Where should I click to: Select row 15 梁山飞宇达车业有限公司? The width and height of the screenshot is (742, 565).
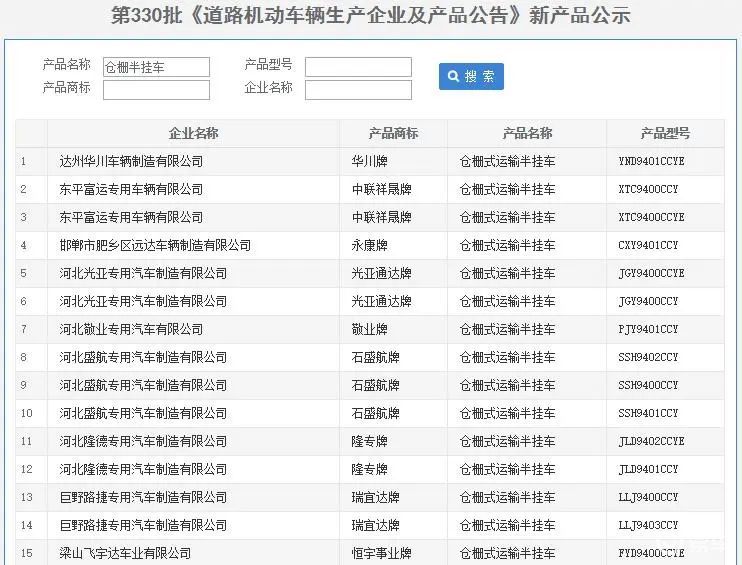125,553
